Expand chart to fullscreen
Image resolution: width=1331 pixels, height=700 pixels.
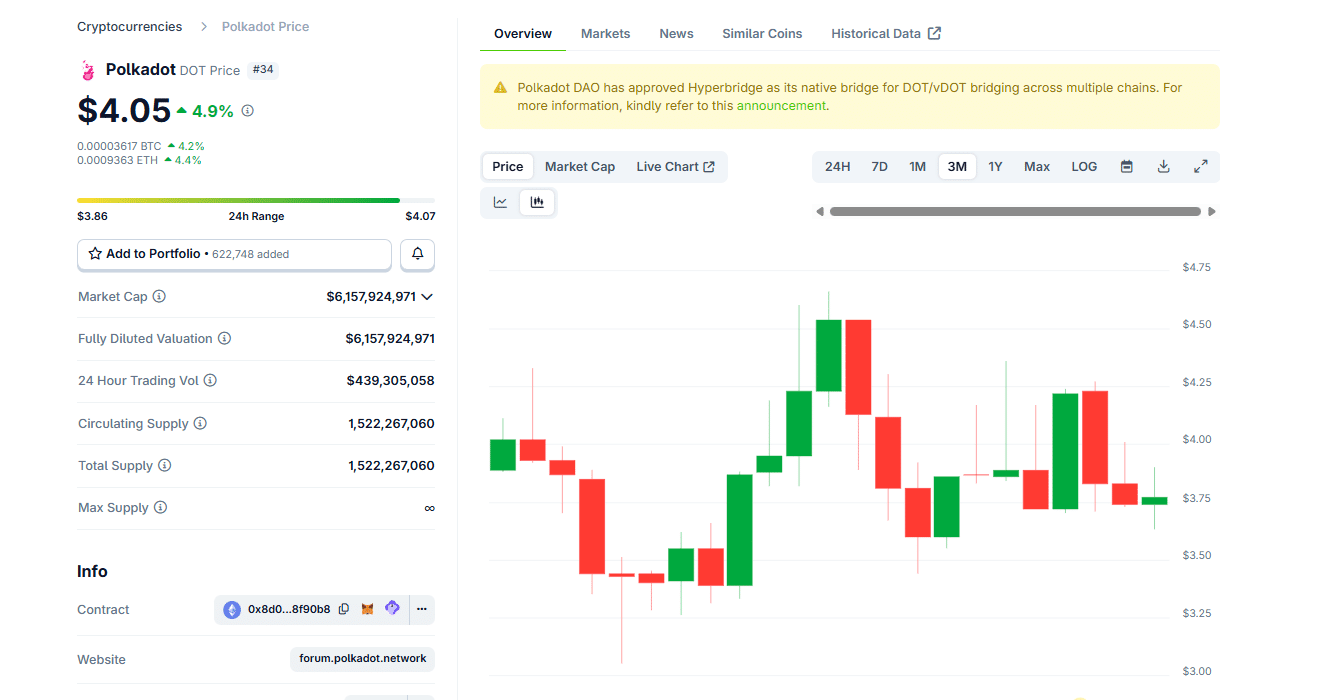pyautogui.click(x=1201, y=167)
